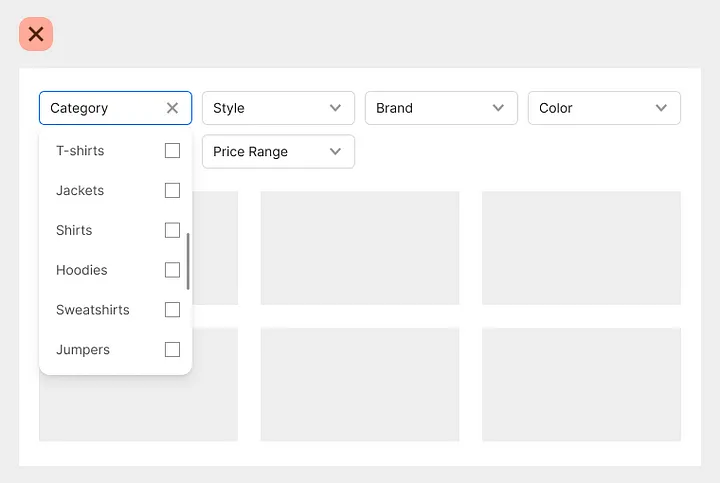Open the Color filter dropdown
Screen dimensions: 720x483
604,108
